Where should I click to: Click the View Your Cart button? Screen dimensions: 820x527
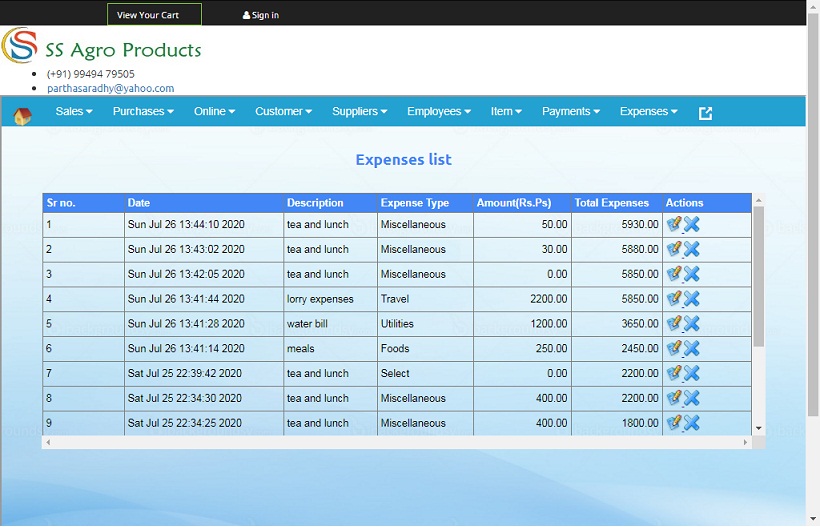[x=154, y=15]
